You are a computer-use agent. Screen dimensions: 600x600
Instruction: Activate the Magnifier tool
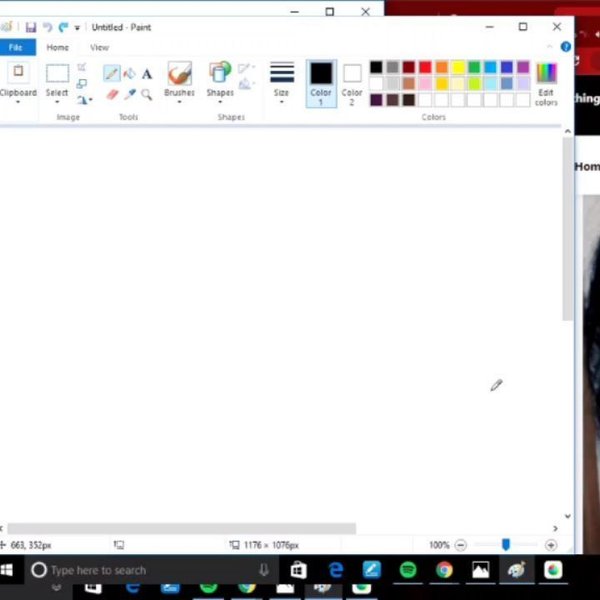tap(146, 94)
